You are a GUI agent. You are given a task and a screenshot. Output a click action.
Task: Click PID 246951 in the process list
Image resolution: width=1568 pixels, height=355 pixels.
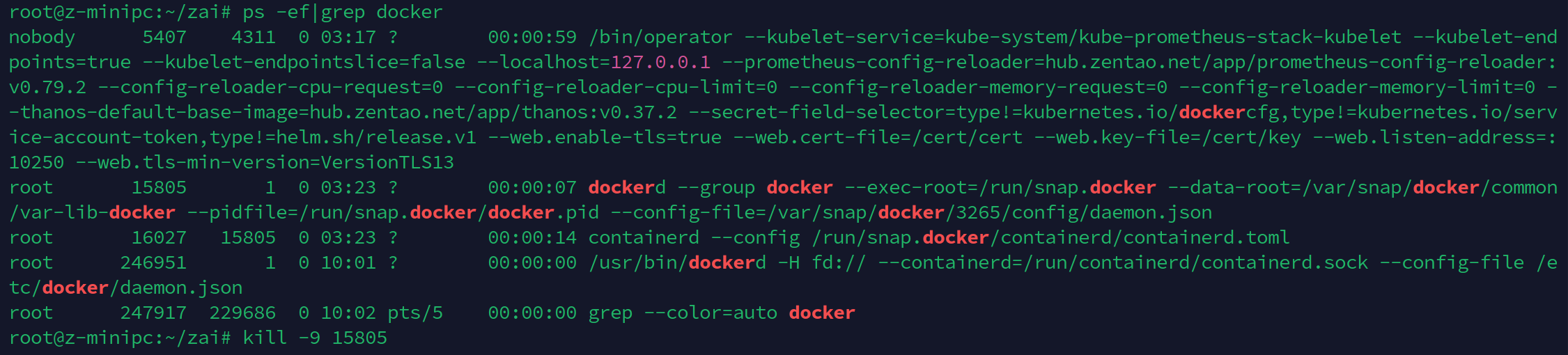coord(153,263)
